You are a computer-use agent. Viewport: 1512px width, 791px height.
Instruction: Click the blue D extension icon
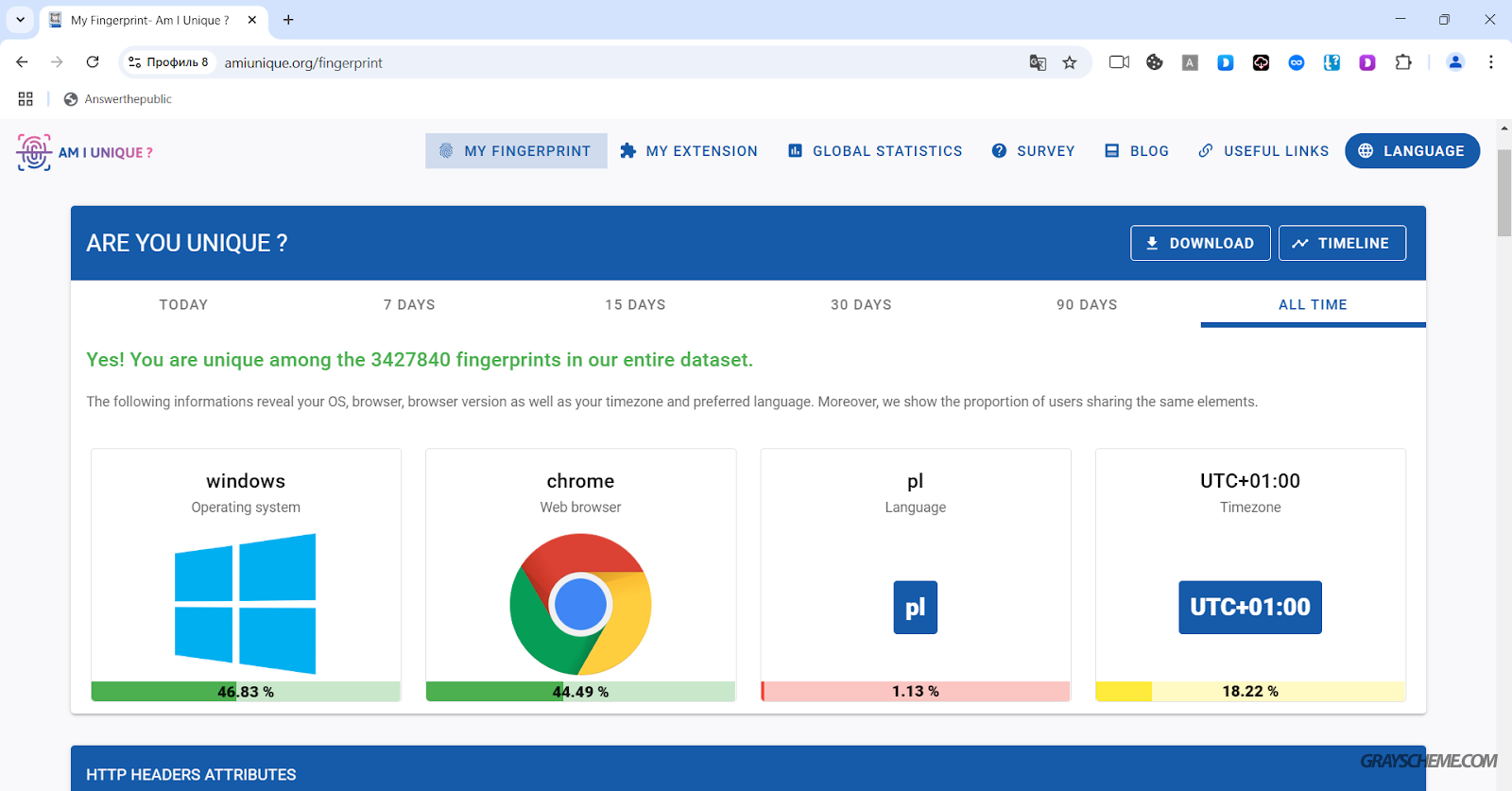point(1226,63)
